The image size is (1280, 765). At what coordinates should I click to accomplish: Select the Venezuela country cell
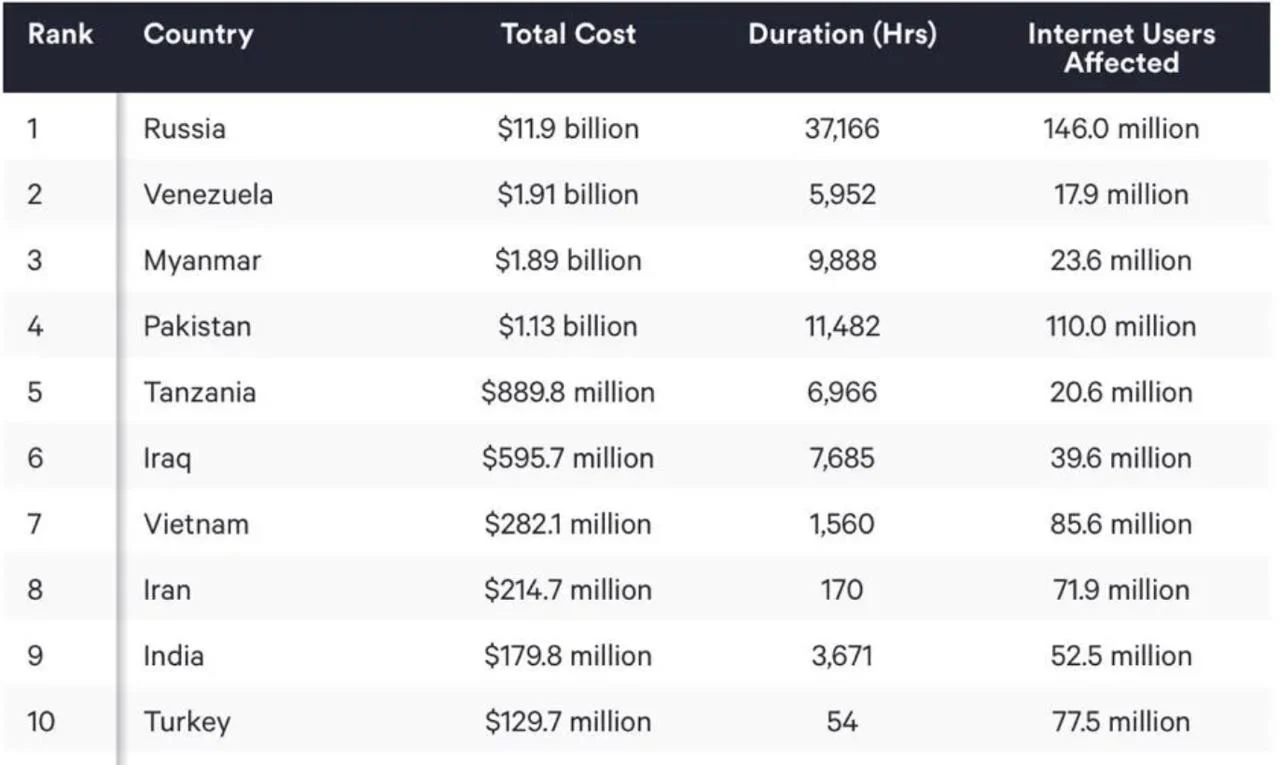208,194
